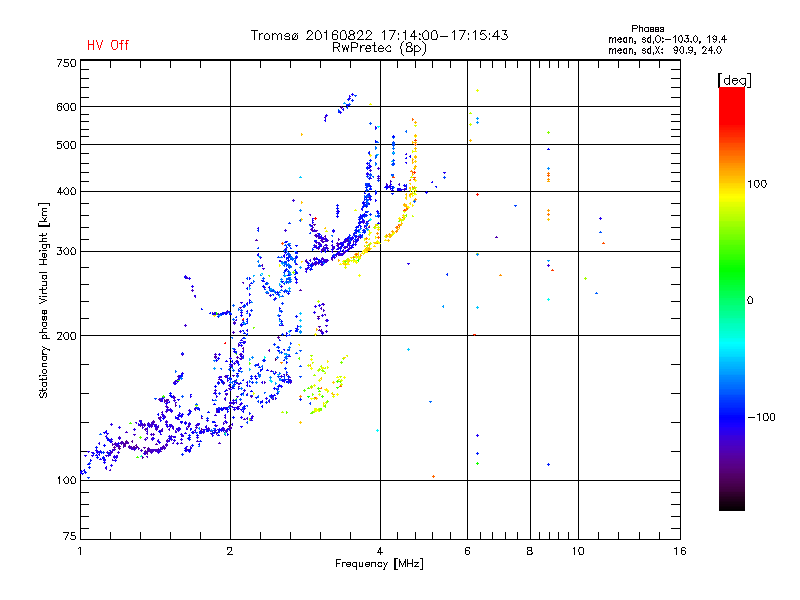Click the x-axis tick label '1'
Screen dimensions: 800x600
point(80,551)
